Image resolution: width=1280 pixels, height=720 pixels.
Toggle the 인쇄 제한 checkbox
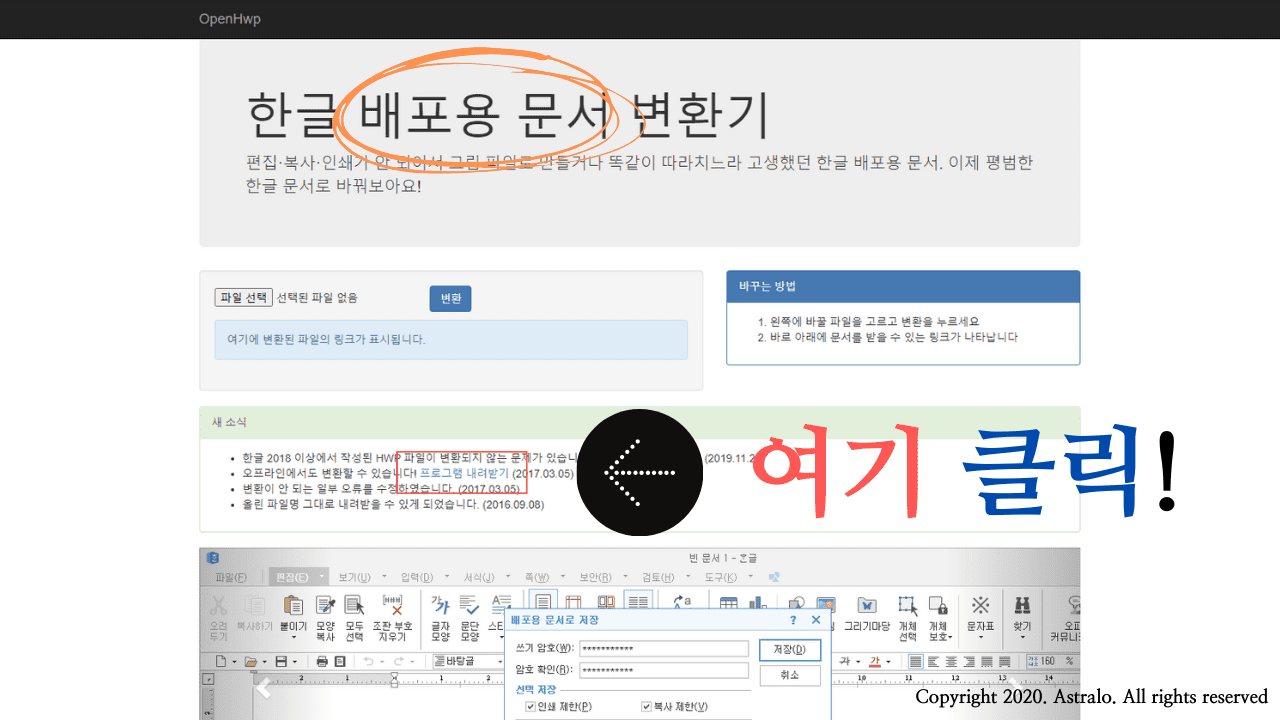[x=530, y=707]
